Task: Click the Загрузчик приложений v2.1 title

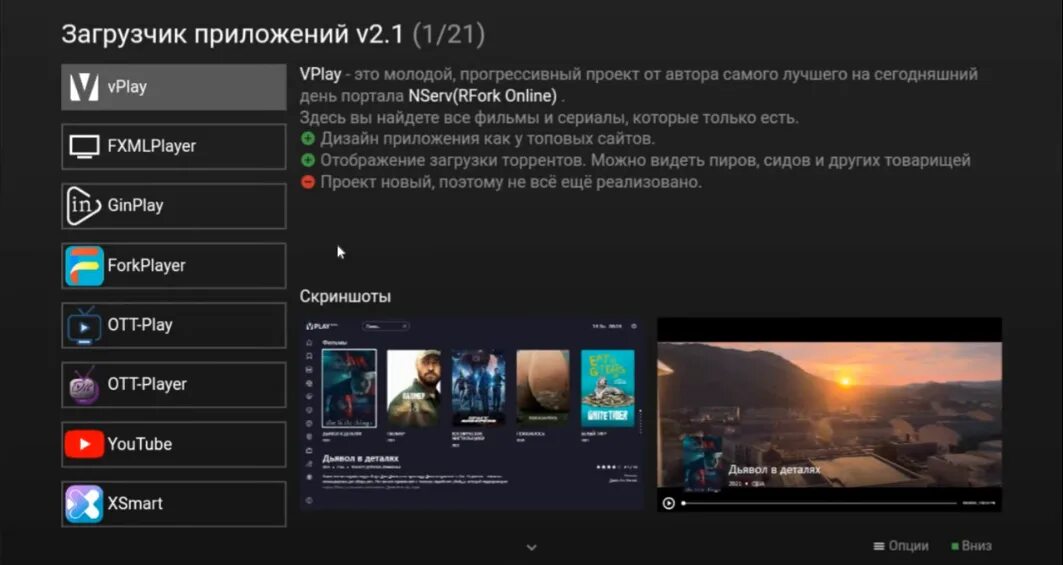Action: point(233,35)
